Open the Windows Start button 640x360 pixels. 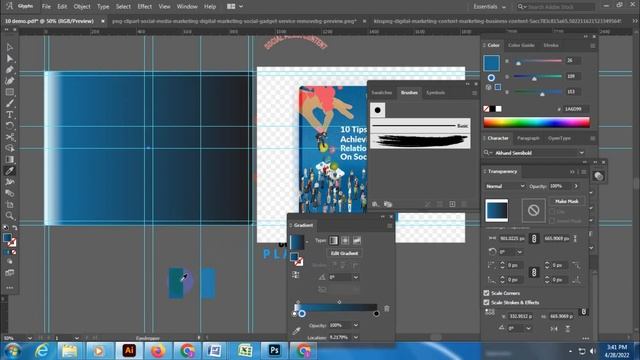click(x=13, y=351)
